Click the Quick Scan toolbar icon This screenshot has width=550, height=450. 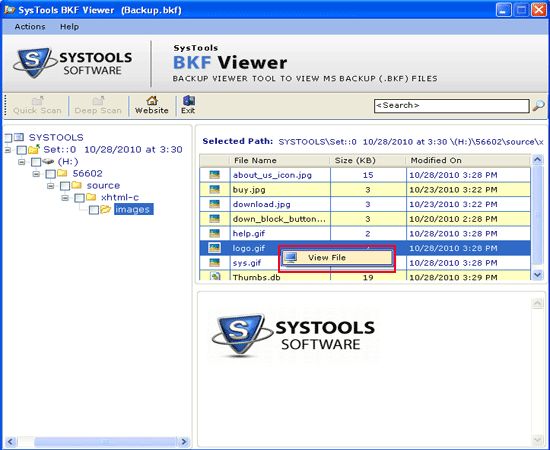pos(37,105)
